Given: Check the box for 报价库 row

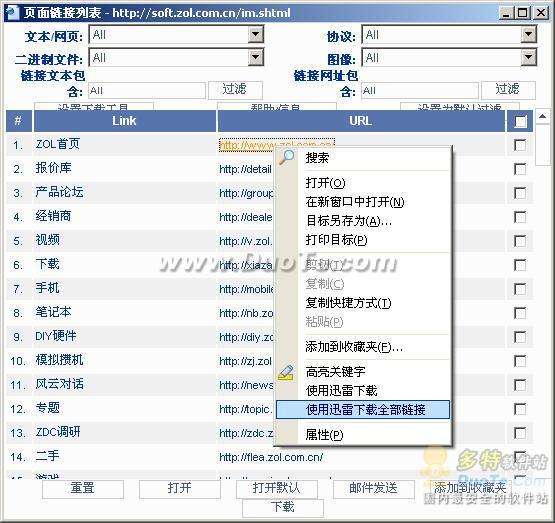Looking at the screenshot, I should point(520,169).
